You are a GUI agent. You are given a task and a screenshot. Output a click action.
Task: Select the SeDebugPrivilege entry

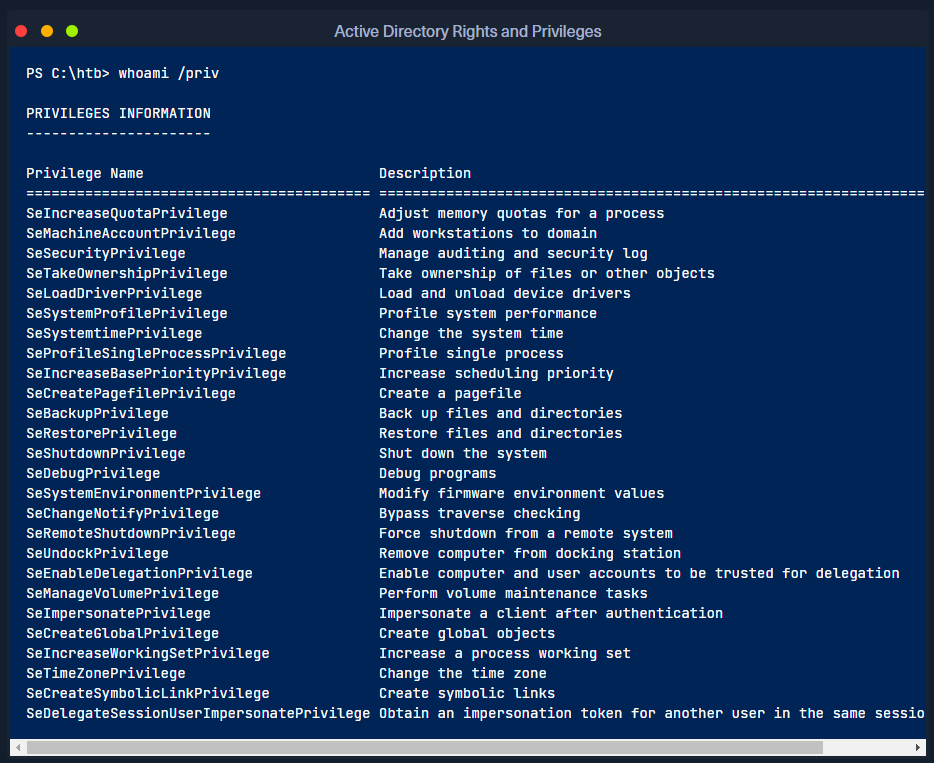pos(93,473)
